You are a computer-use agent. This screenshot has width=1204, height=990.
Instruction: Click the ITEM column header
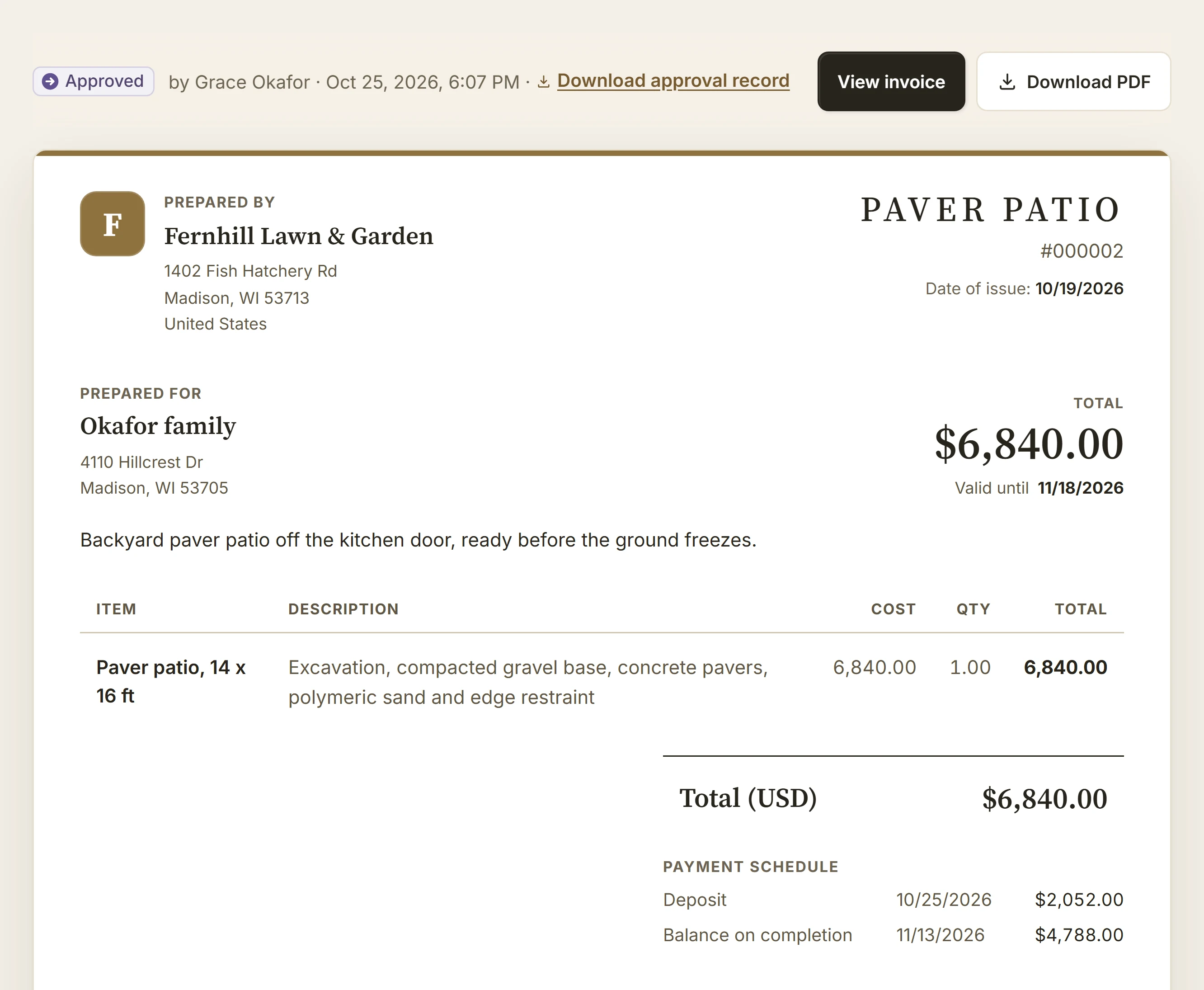116,609
